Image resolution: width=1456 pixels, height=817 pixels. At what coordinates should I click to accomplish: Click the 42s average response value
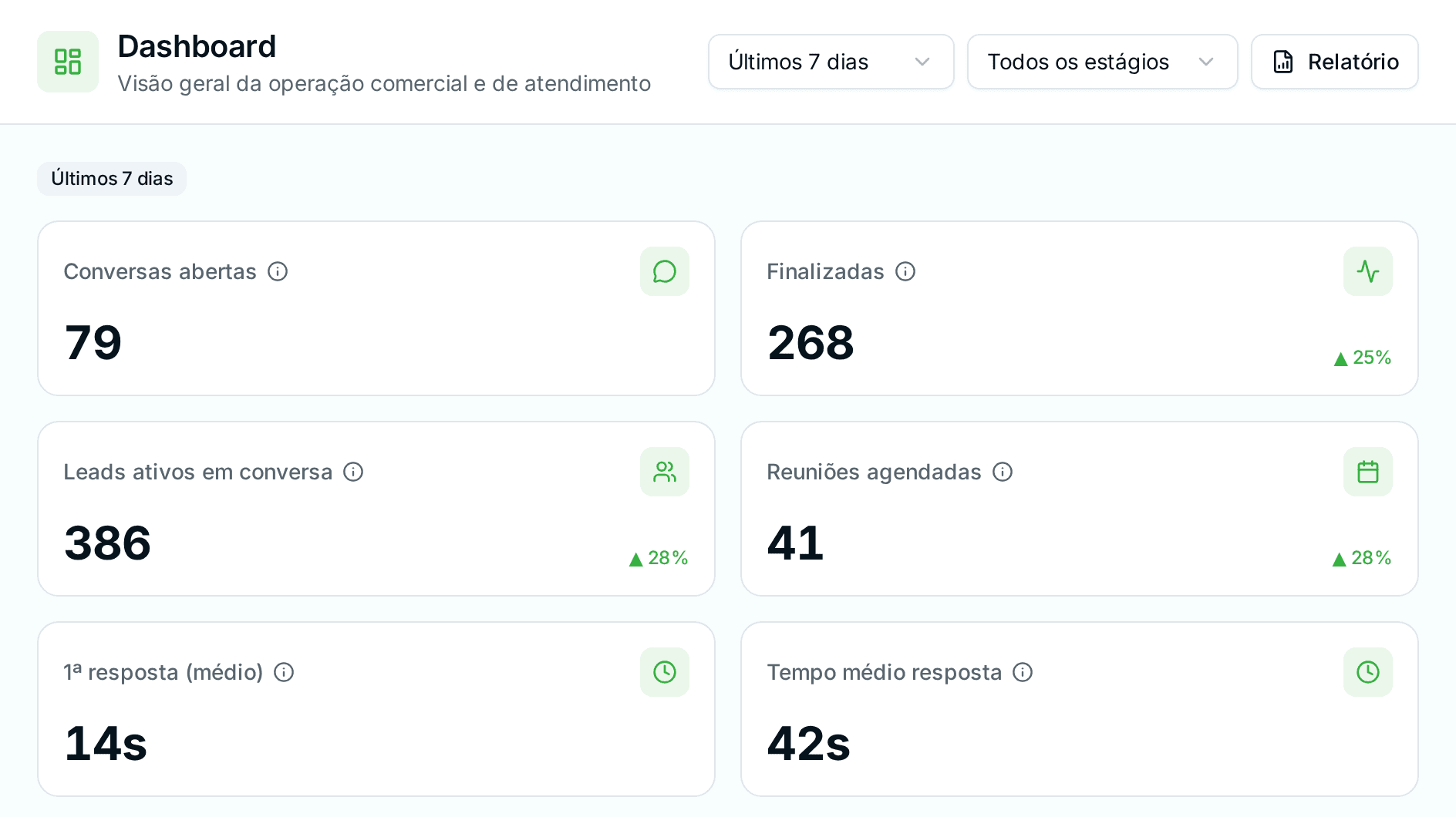tap(809, 744)
